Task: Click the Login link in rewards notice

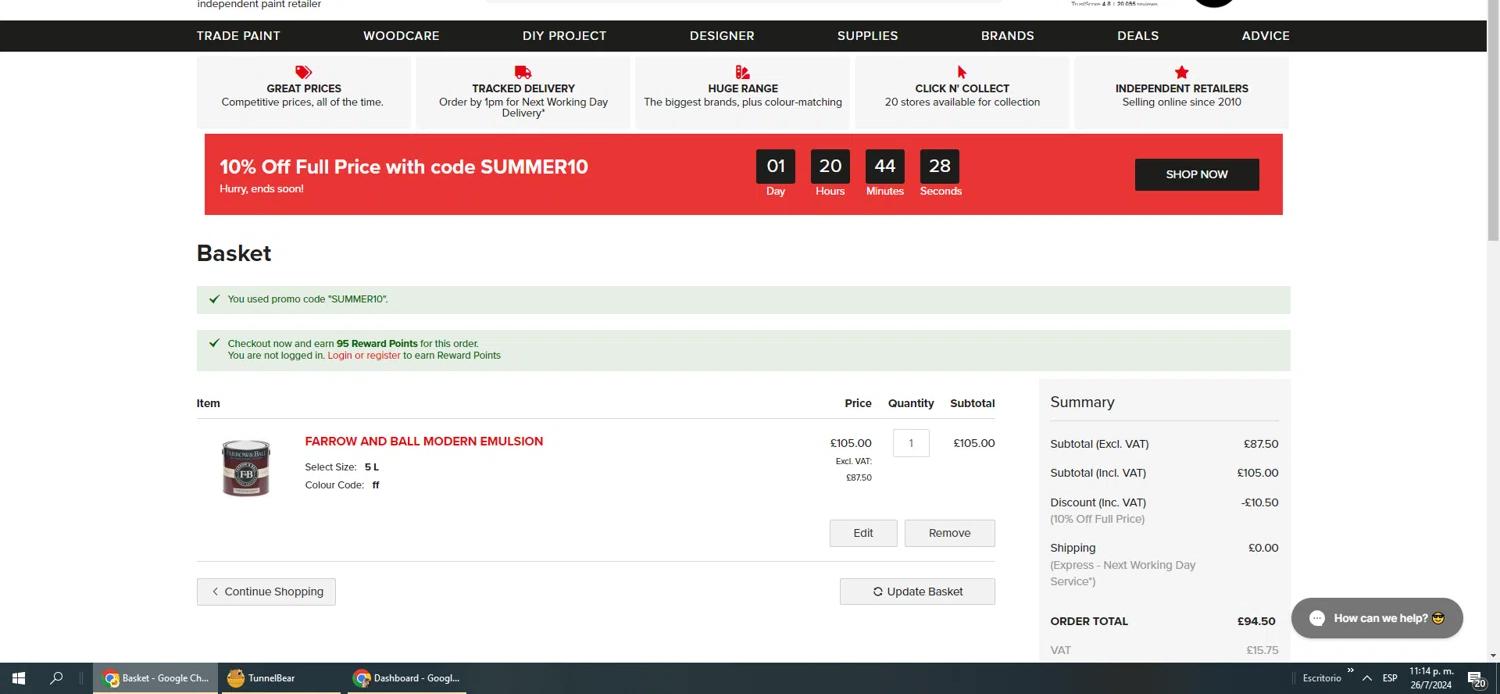Action: [x=339, y=355]
